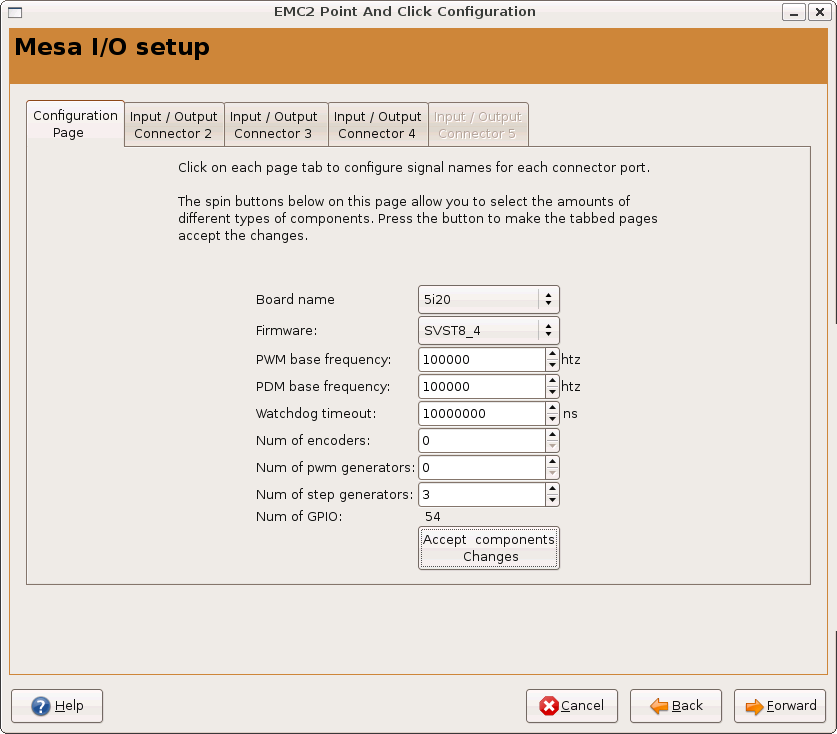The width and height of the screenshot is (837, 734).
Task: Increase Num of pwm generators value
Action: [552, 462]
